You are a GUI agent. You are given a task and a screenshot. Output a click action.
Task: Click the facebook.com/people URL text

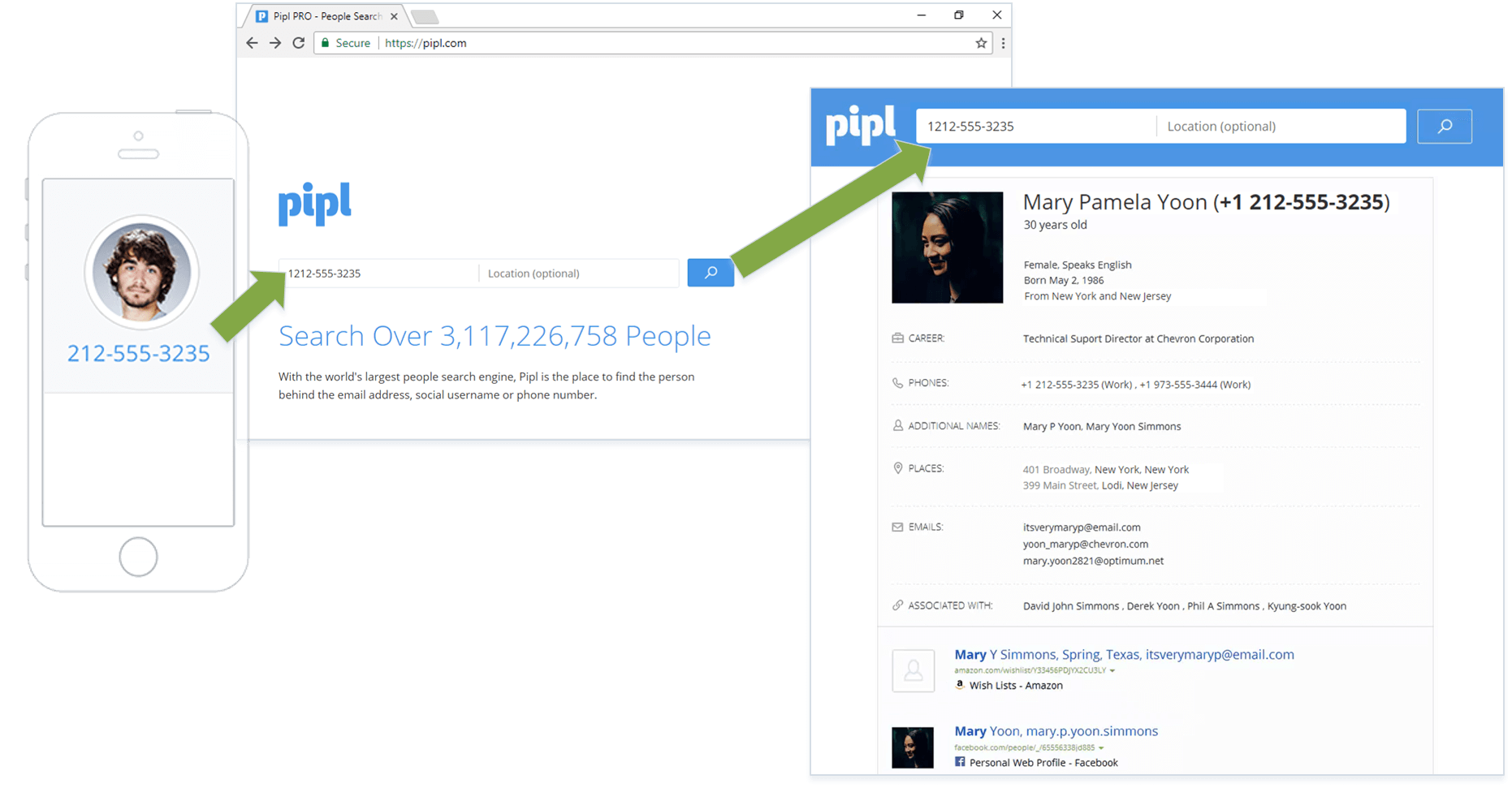click(x=1024, y=748)
